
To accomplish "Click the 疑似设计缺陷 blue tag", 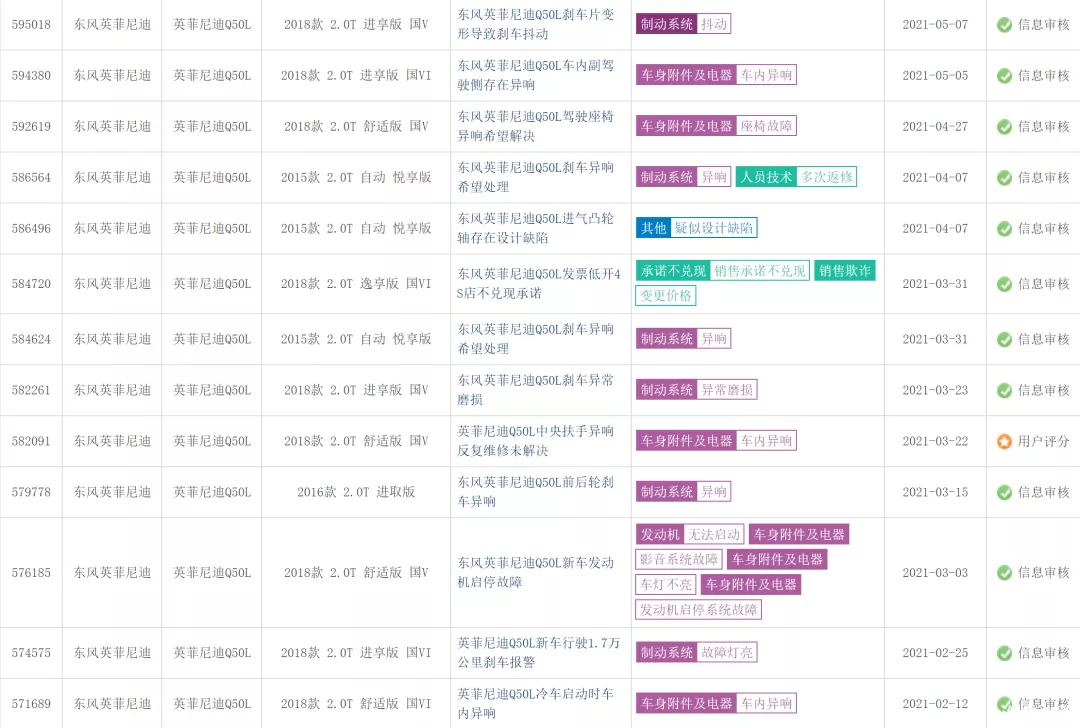I will tap(714, 228).
